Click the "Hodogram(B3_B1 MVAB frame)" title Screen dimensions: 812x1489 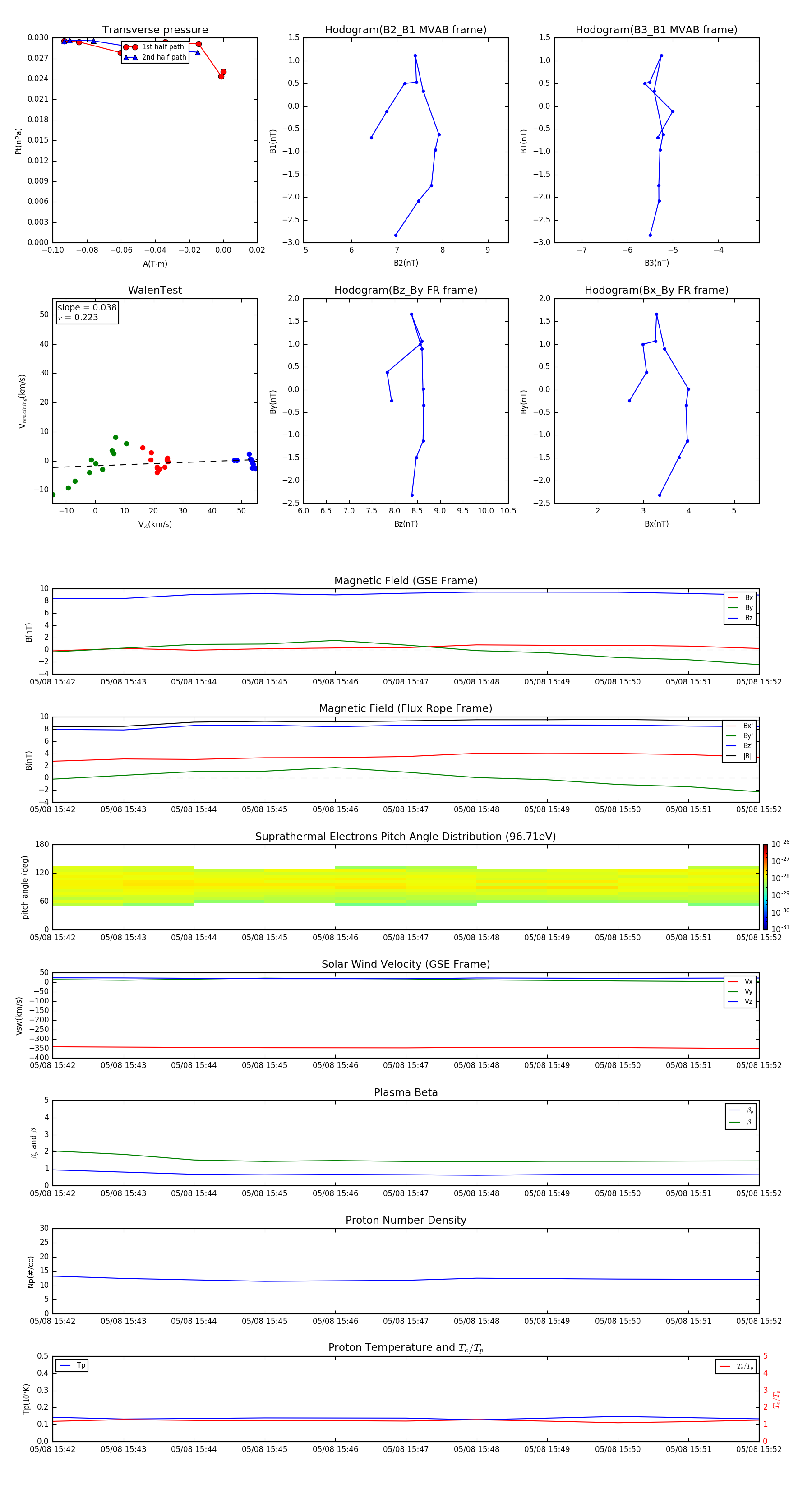click(656, 30)
